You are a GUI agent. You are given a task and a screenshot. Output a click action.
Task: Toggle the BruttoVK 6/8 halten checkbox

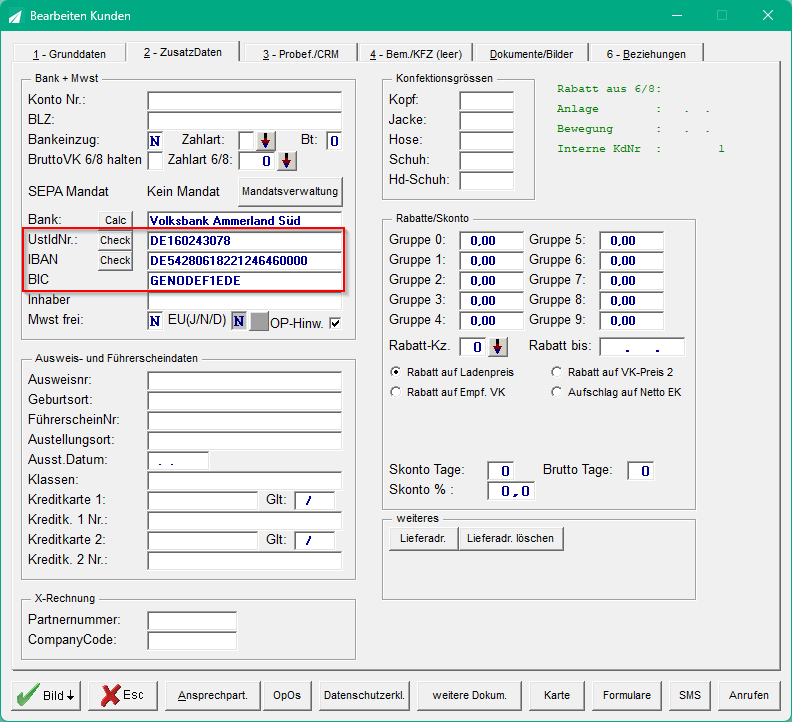155,161
